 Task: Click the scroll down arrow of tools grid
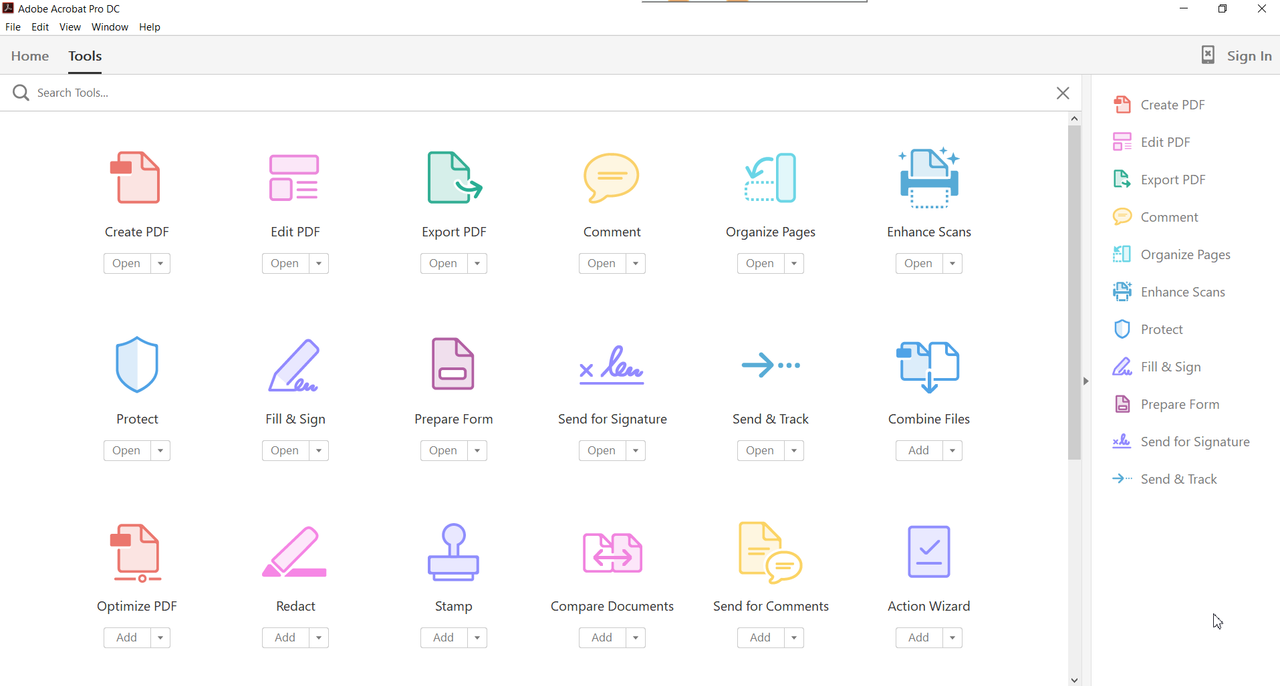(x=1074, y=680)
